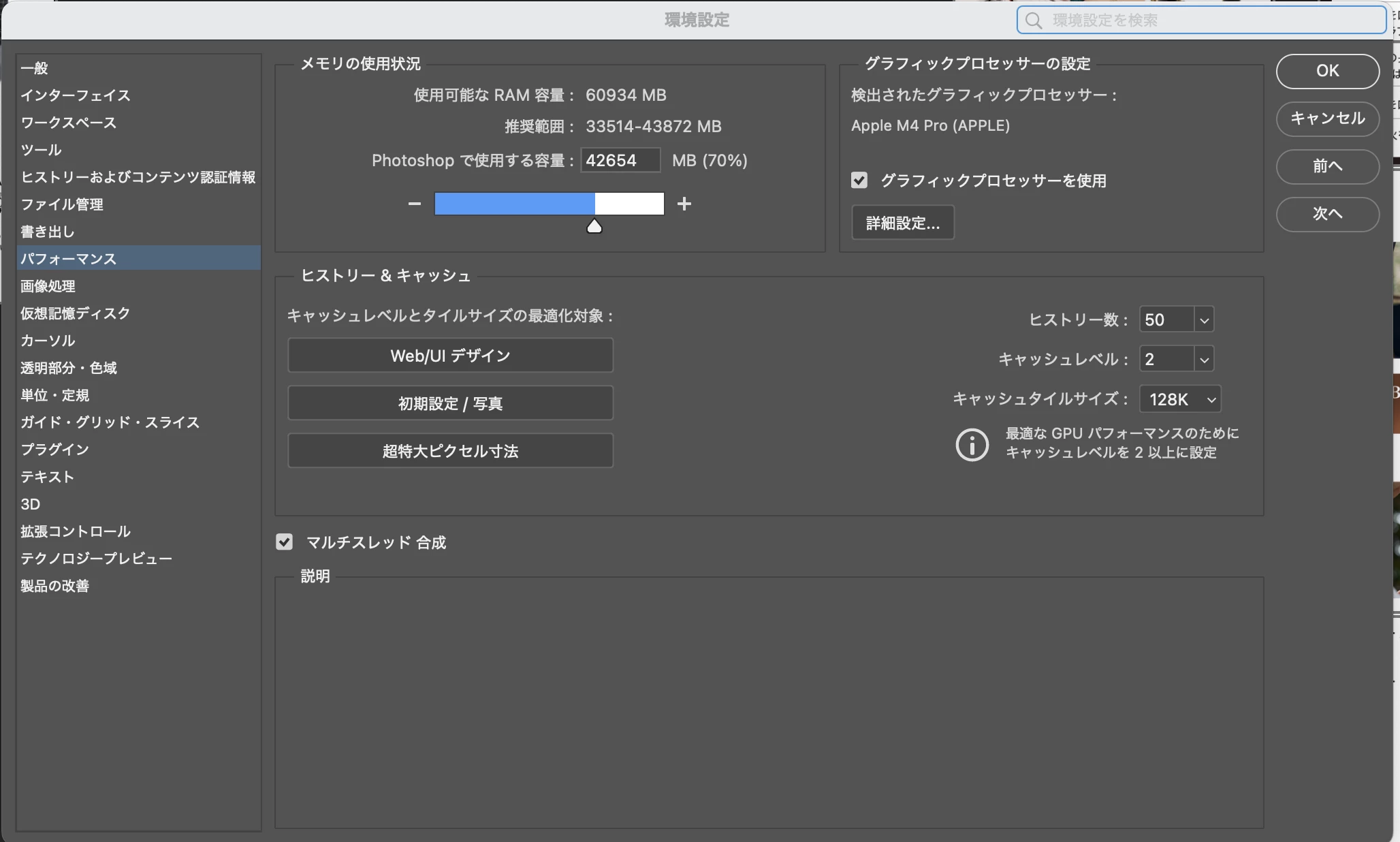Image resolution: width=1400 pixels, height=842 pixels.
Task: Go to テクノロジープレビュー settings
Action: click(96, 559)
